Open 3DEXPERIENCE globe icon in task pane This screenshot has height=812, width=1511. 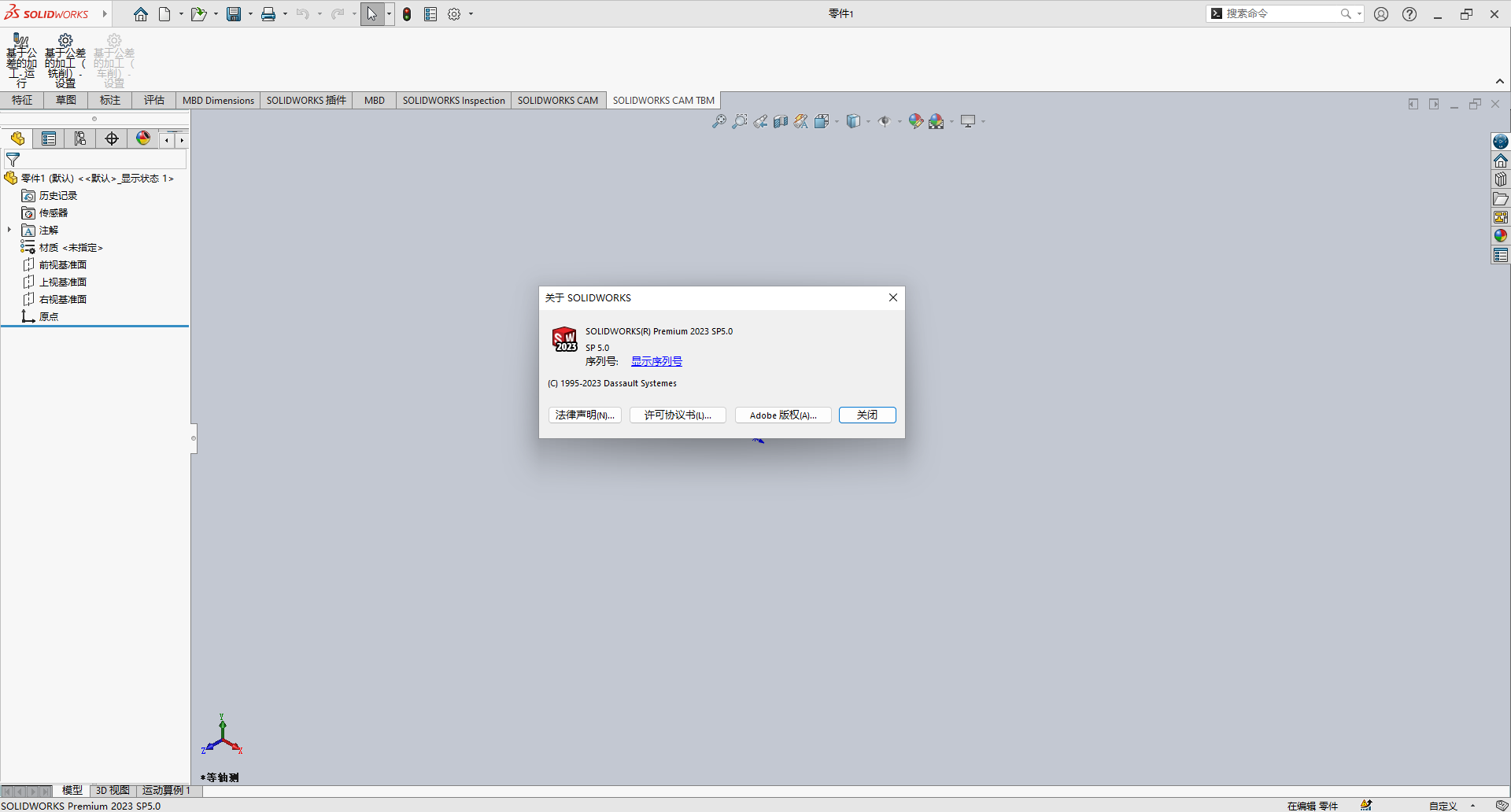pyautogui.click(x=1501, y=142)
